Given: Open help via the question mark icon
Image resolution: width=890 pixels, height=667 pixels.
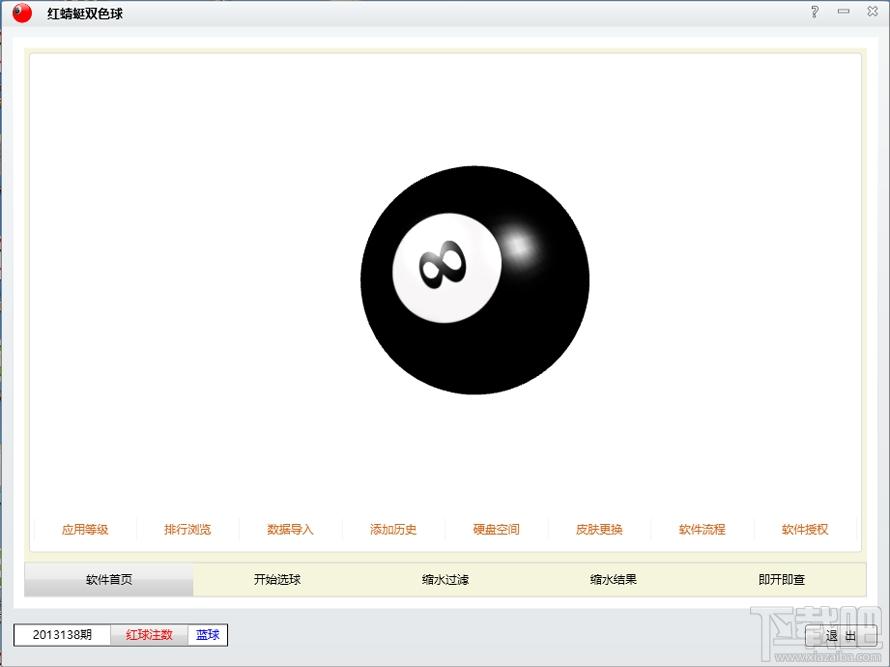Looking at the screenshot, I should click(x=815, y=12).
